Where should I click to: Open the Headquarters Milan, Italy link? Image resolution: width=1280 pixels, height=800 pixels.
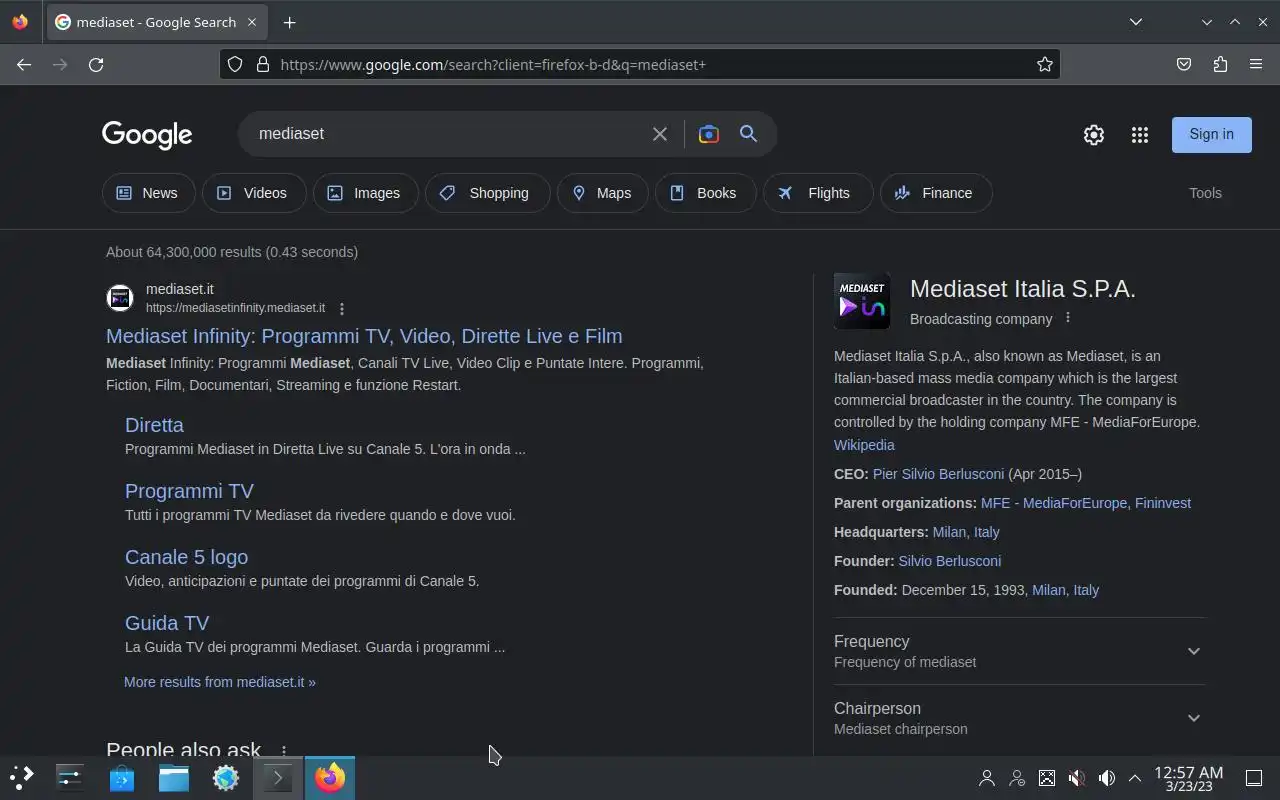pos(966,532)
